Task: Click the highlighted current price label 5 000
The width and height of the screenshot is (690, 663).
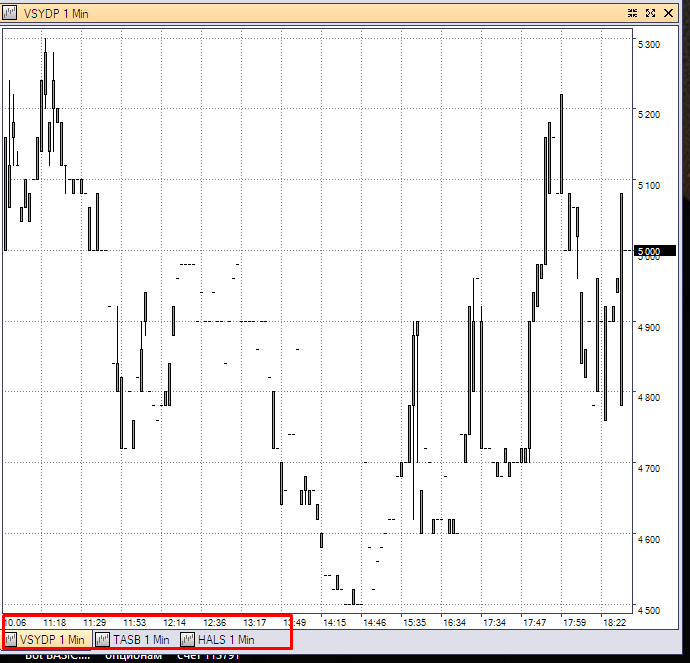Action: [654, 251]
